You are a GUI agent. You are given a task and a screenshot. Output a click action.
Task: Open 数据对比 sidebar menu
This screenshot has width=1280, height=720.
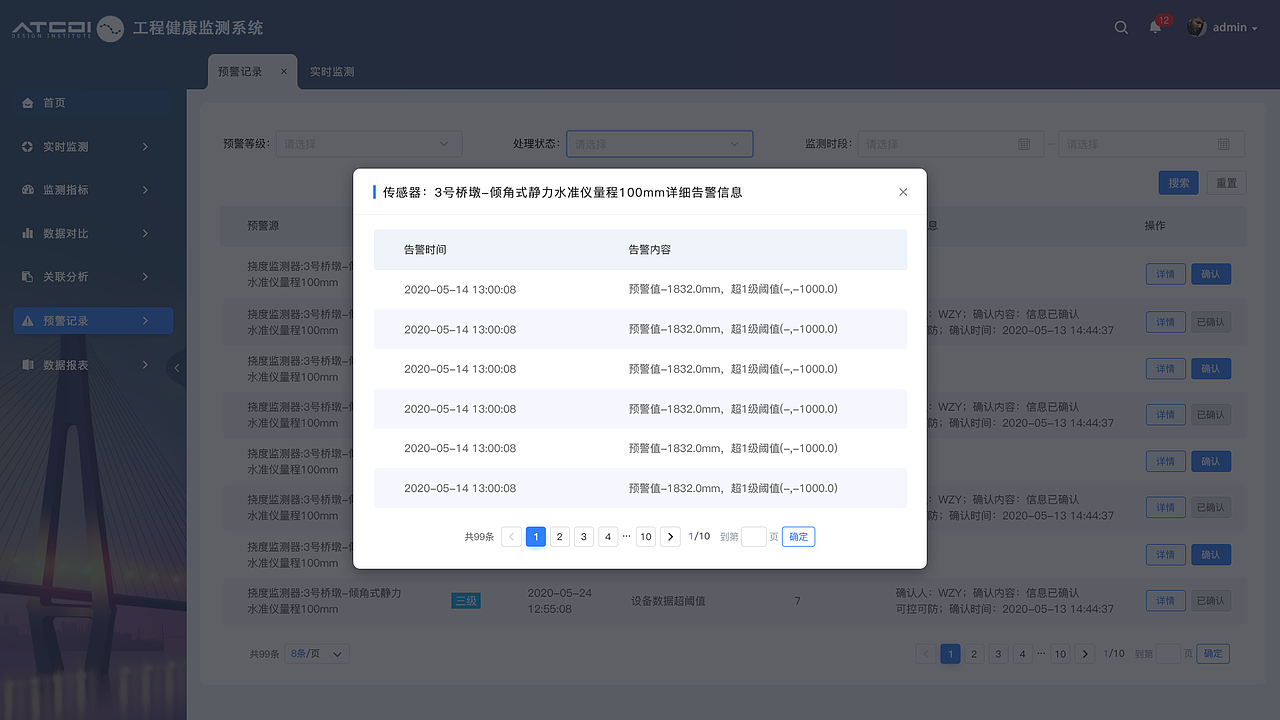tap(93, 234)
